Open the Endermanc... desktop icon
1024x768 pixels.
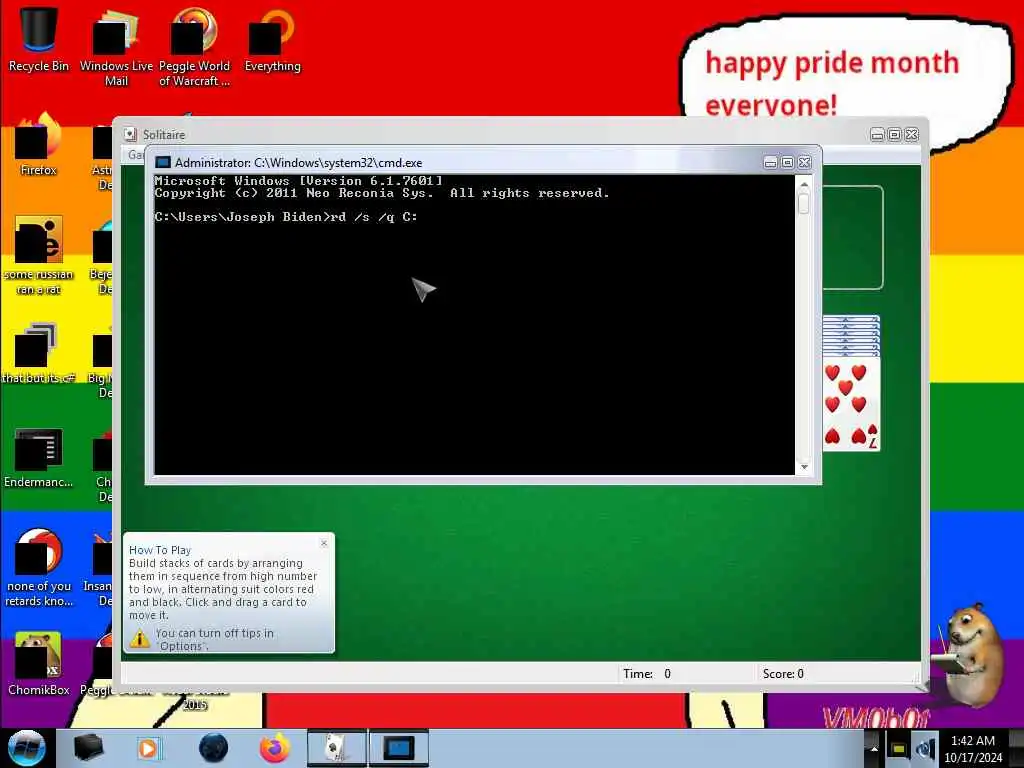click(39, 457)
